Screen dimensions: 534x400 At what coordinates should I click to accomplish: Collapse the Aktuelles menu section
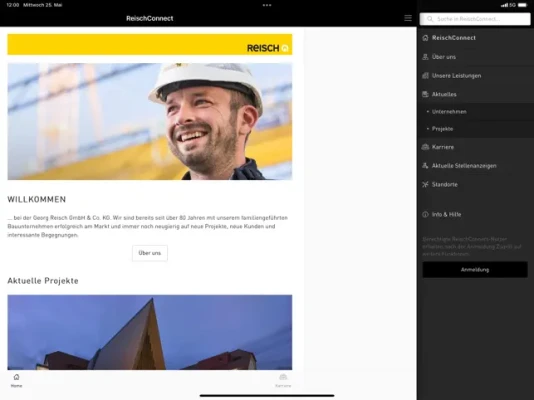475,94
